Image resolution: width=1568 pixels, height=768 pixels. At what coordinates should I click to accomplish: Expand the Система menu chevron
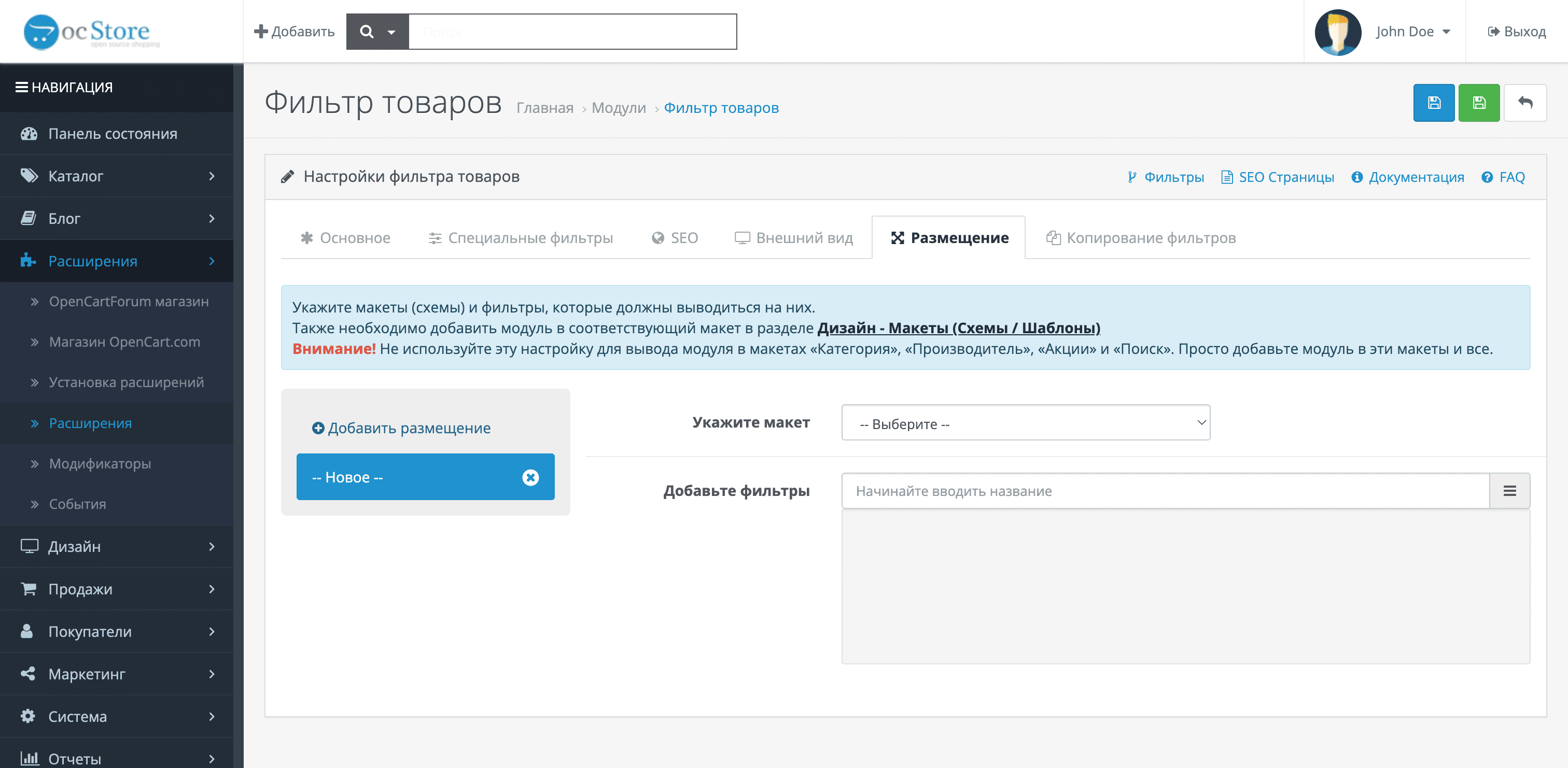point(212,717)
